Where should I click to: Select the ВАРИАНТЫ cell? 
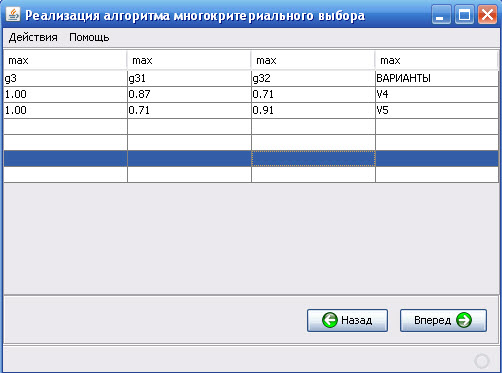[x=437, y=79]
